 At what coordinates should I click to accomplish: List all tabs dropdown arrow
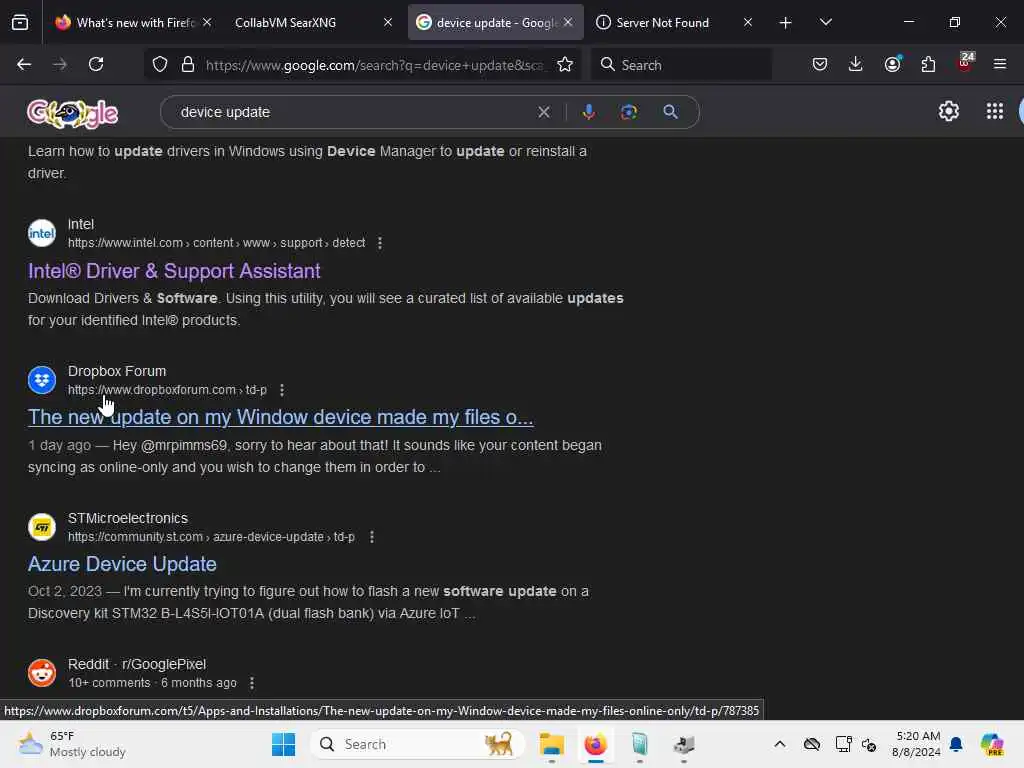[x=825, y=23]
